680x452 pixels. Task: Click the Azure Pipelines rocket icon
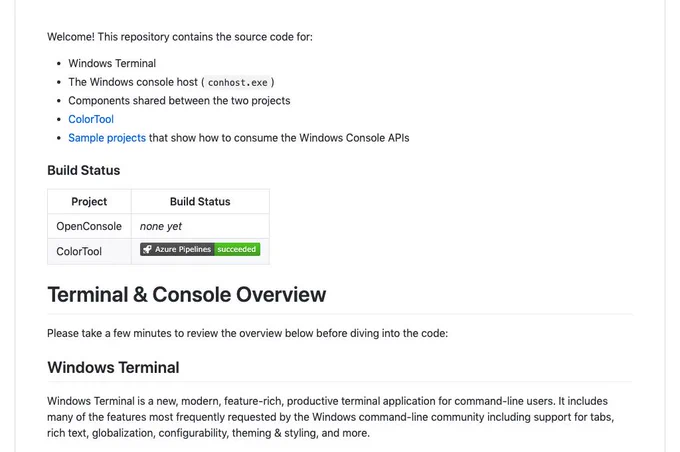147,249
